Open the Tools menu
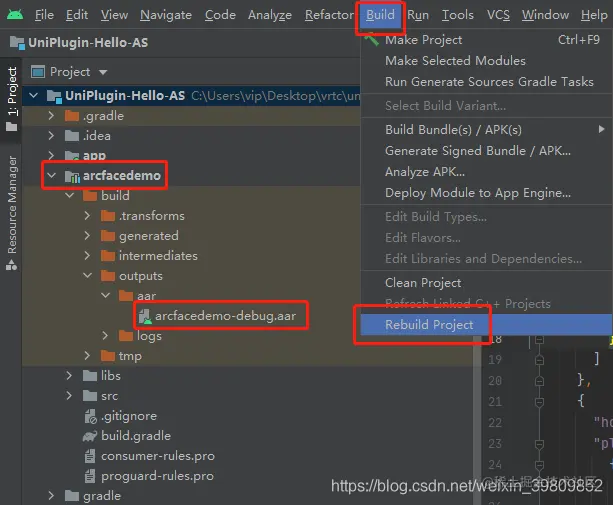This screenshot has height=505, width=613. click(x=457, y=15)
